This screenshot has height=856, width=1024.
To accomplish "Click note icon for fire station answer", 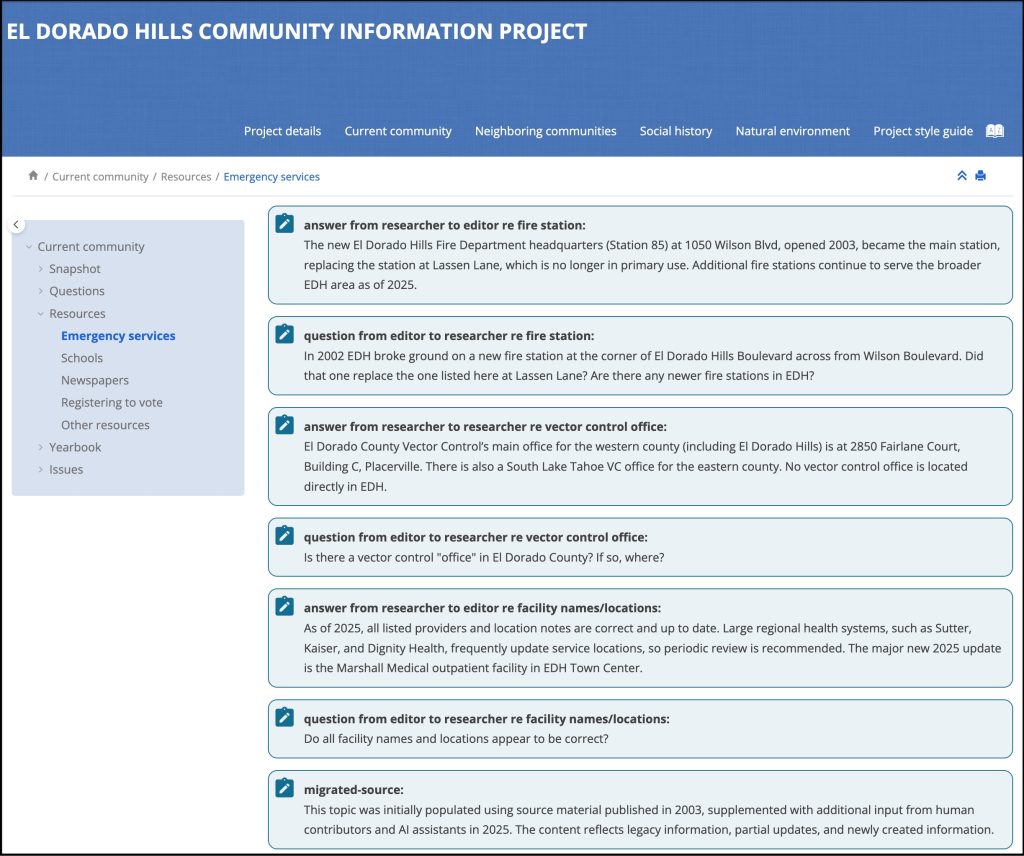I will tap(285, 224).
